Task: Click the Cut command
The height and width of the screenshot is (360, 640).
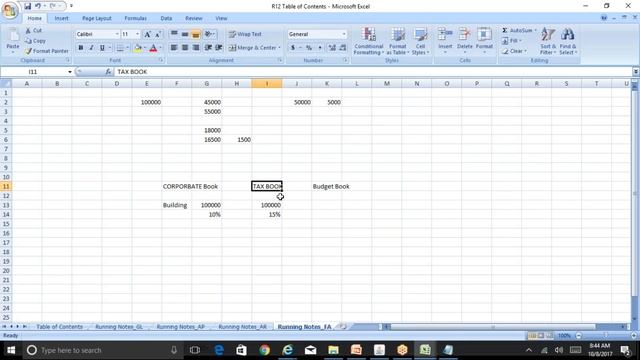Action: pos(33,31)
